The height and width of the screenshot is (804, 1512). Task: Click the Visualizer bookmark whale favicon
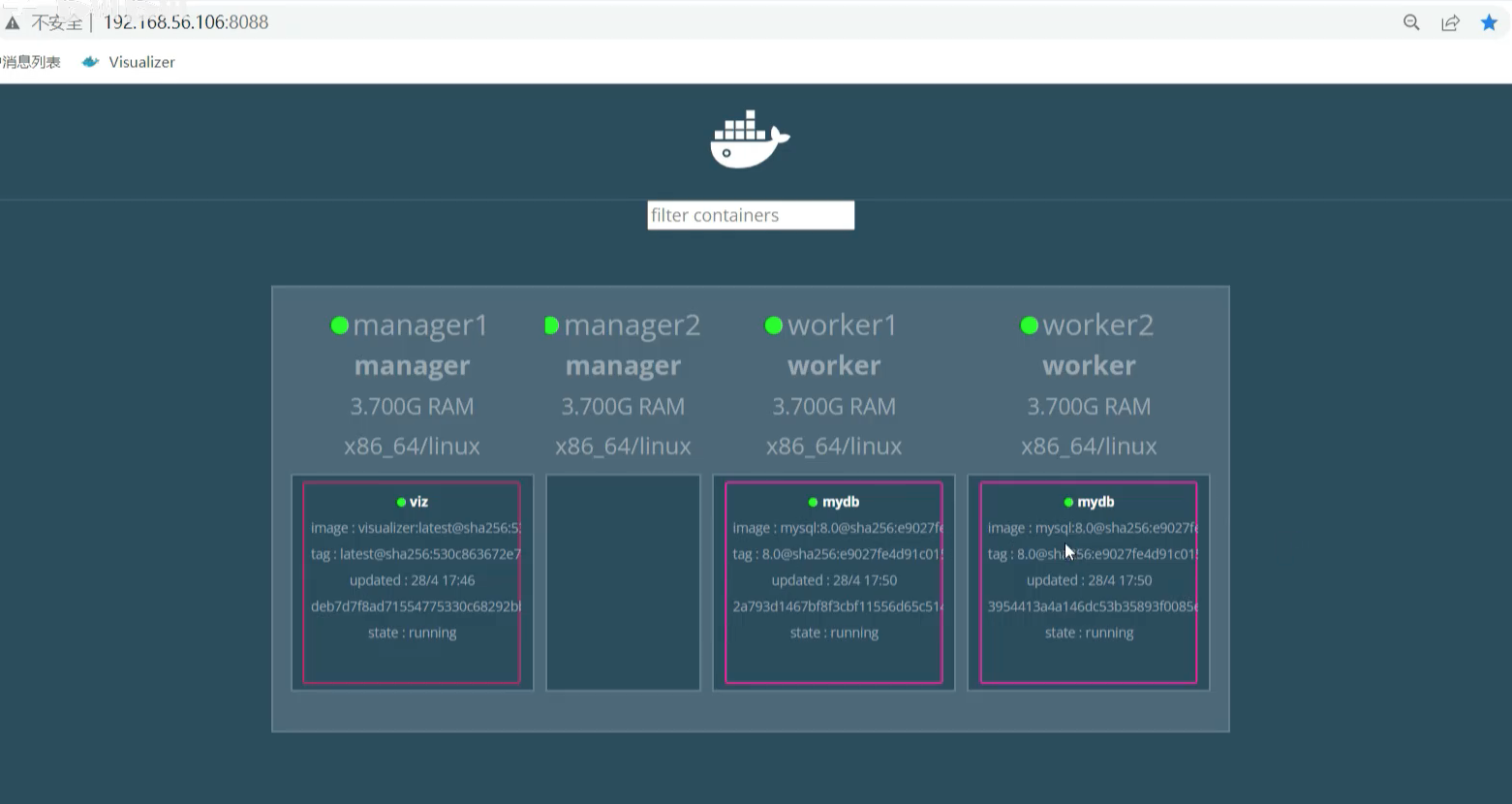tap(91, 62)
